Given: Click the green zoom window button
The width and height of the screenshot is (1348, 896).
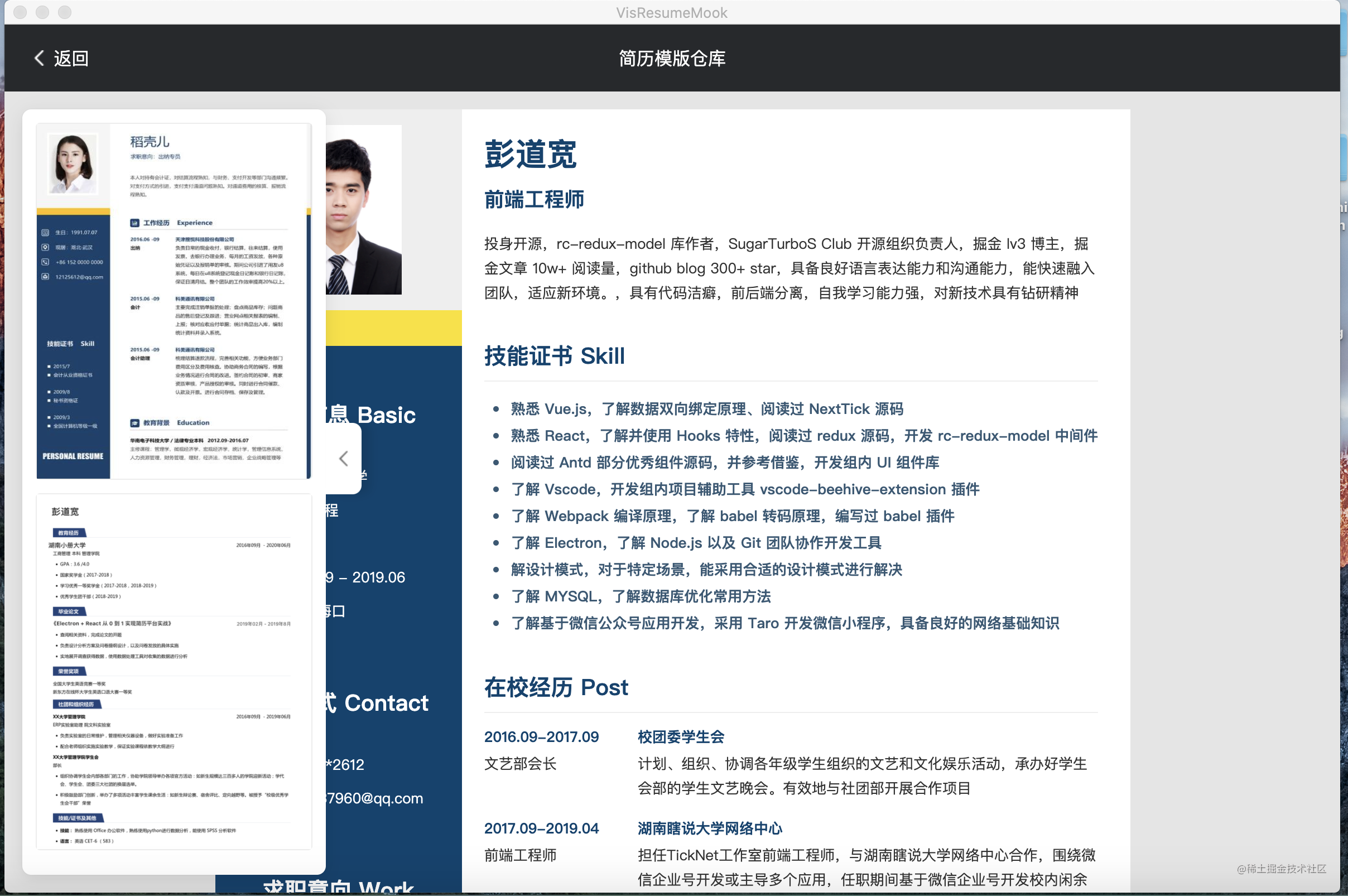Looking at the screenshot, I should pos(65,12).
